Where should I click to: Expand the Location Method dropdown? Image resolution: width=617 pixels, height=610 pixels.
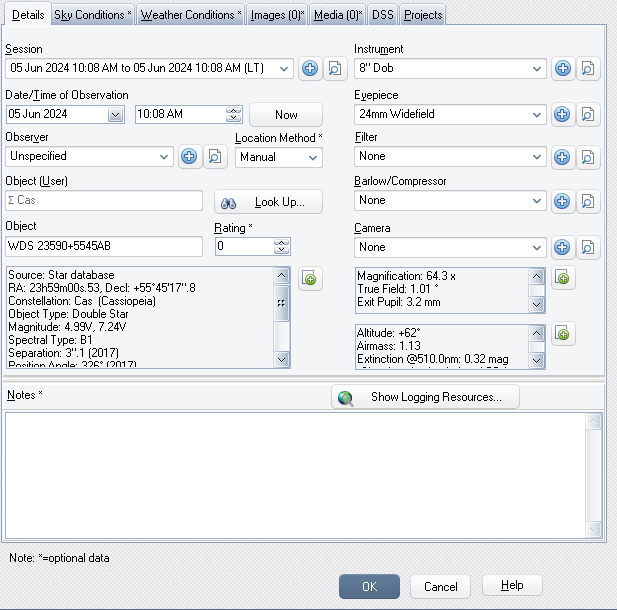(x=313, y=157)
